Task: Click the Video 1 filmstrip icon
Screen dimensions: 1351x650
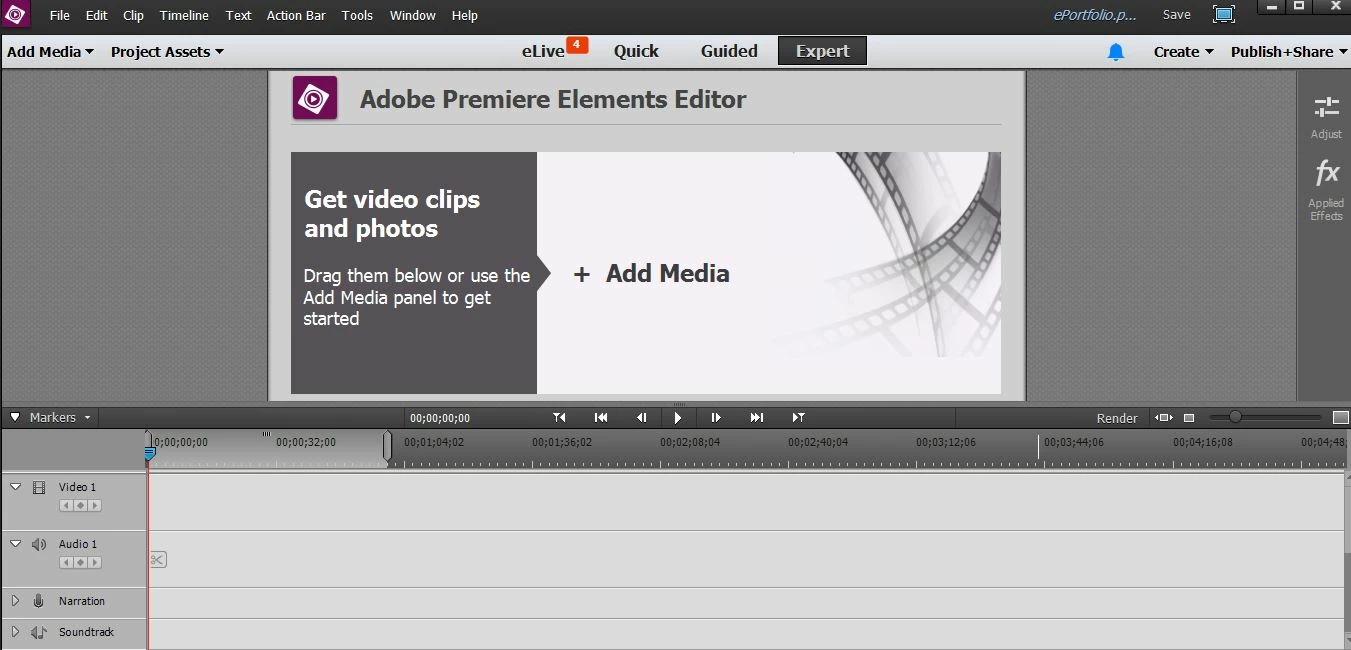Action: click(x=39, y=487)
